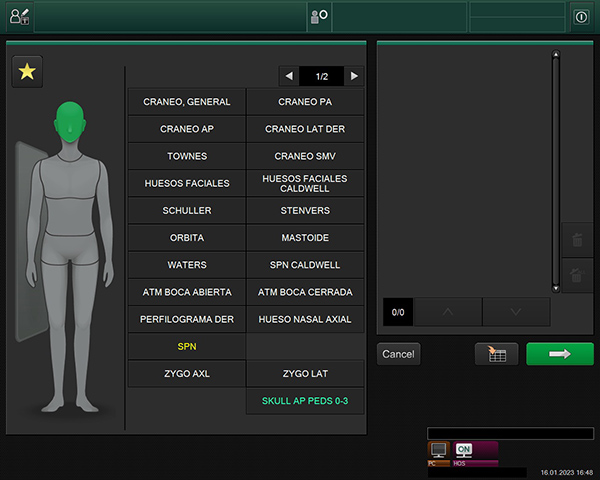The width and height of the screenshot is (600, 480).
Task: Select the MASTOIDE protocol
Action: tap(305, 238)
